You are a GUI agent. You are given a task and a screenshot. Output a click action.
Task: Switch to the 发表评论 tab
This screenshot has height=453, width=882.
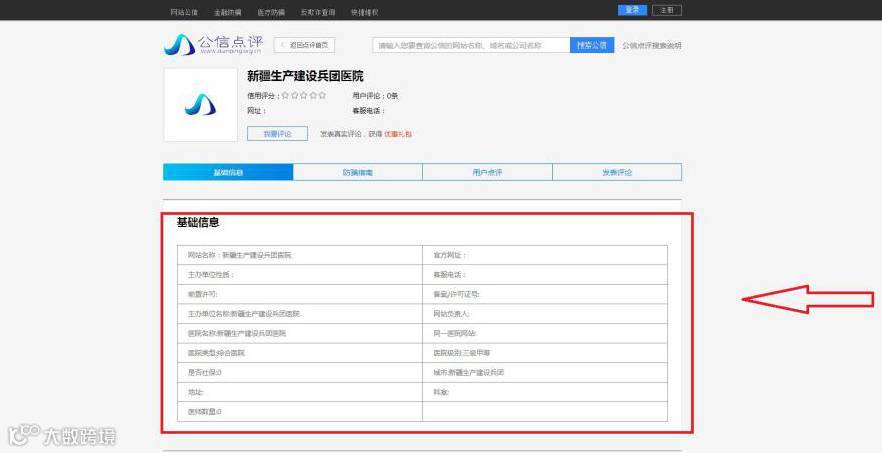pos(617,172)
